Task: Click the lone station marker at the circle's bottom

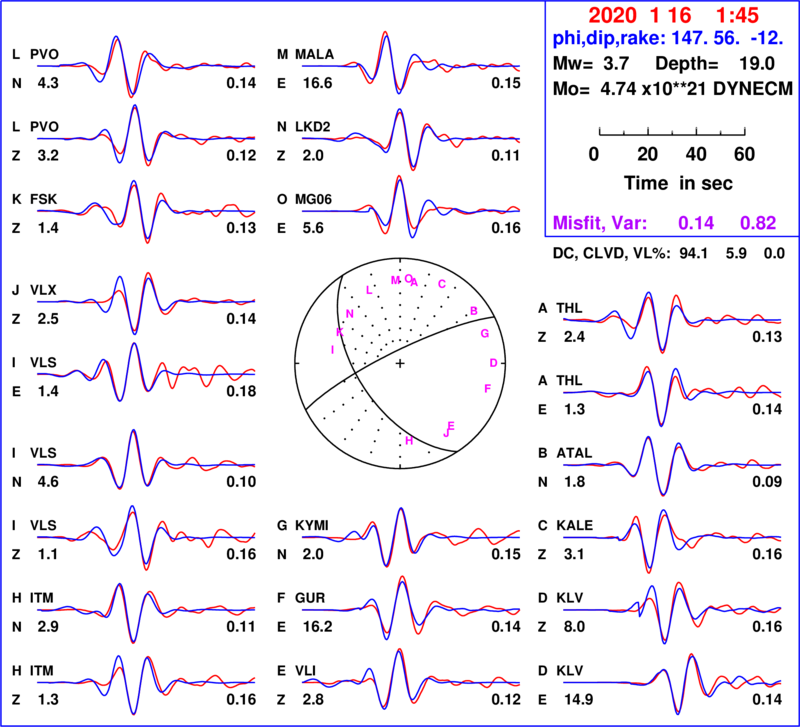Action: pyautogui.click(x=409, y=441)
